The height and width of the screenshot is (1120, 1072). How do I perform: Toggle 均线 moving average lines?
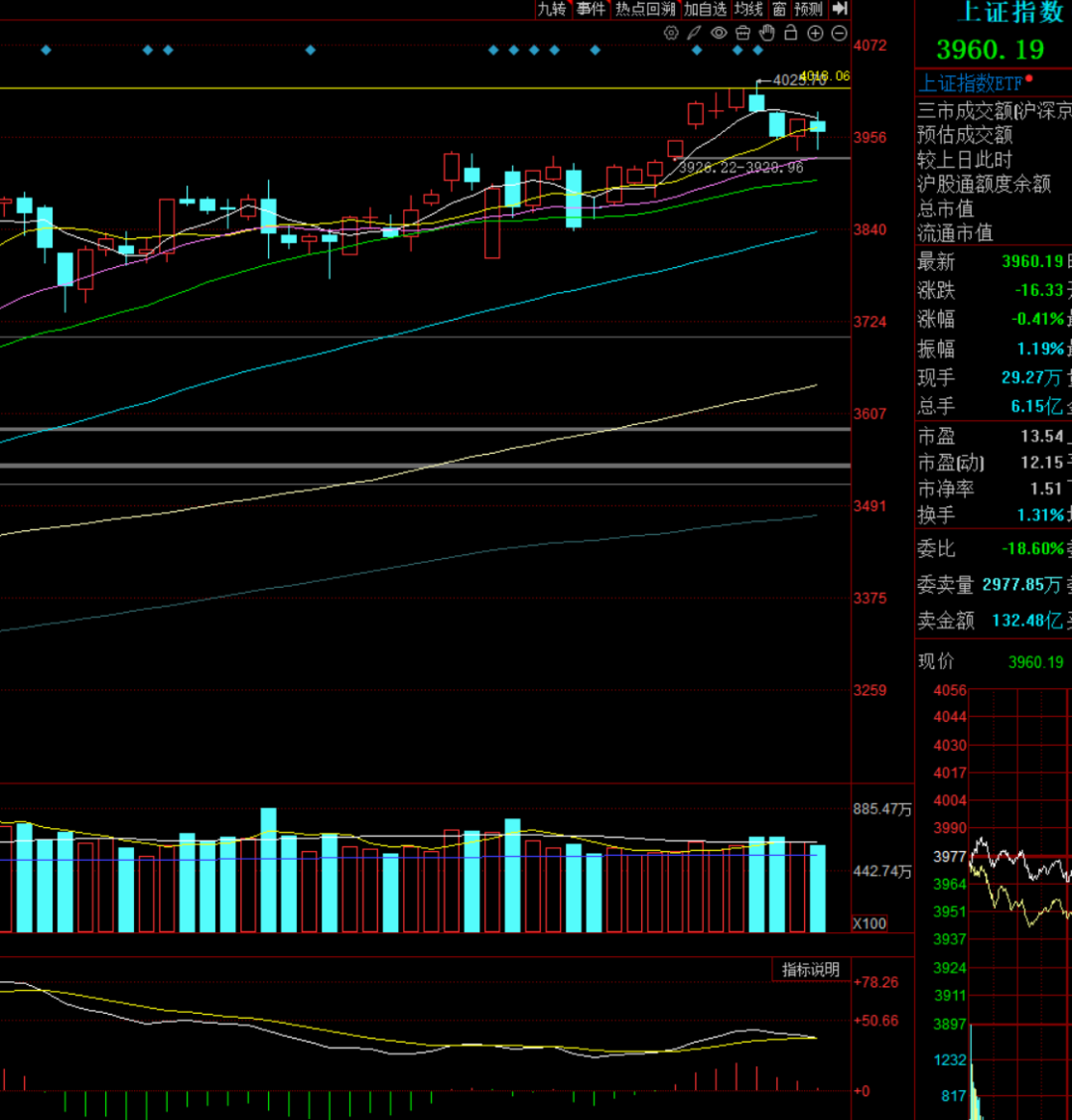(748, 9)
